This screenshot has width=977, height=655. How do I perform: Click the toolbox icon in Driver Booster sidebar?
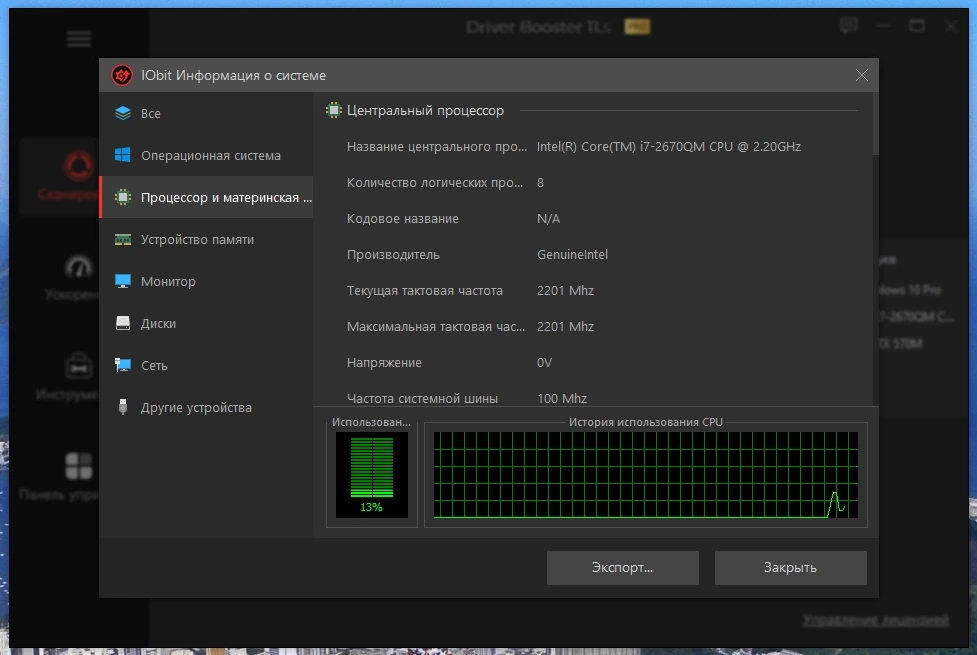coord(79,366)
